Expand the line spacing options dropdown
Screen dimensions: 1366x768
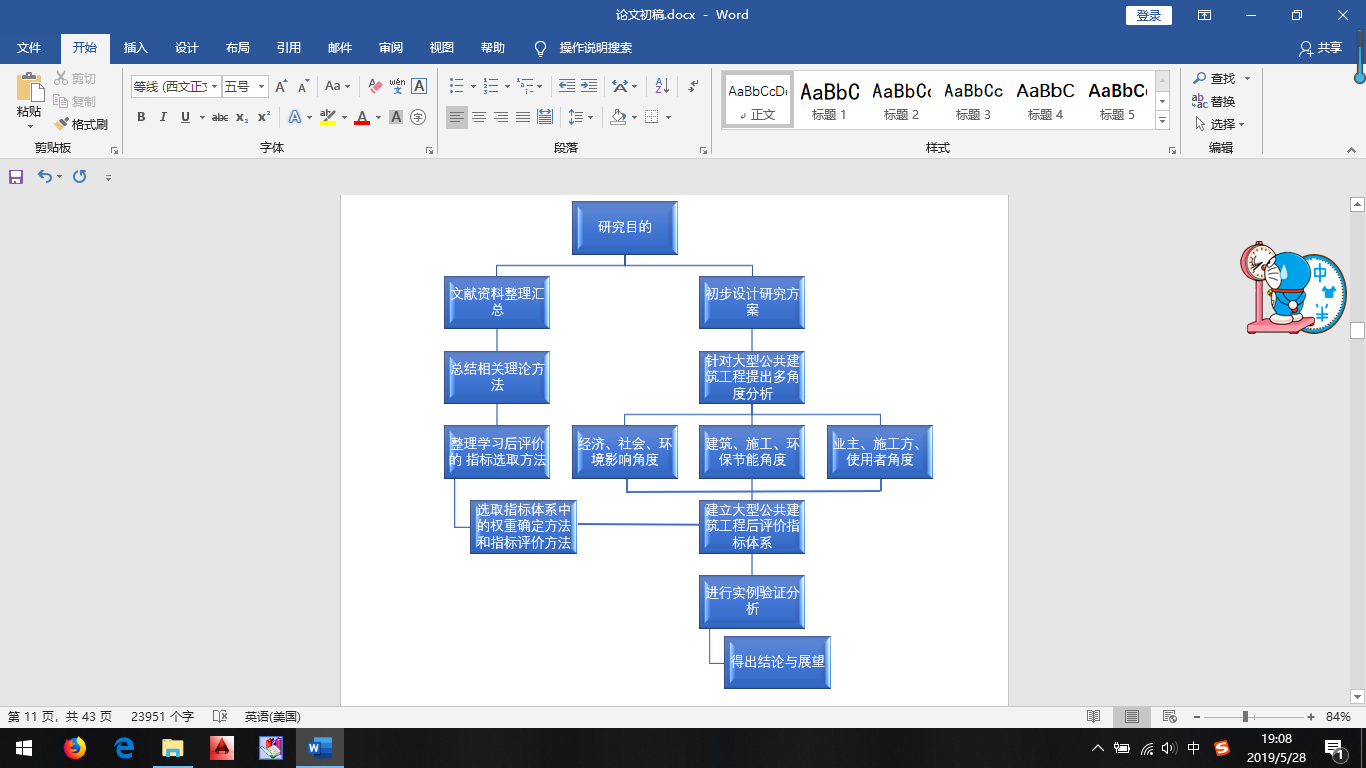591,117
